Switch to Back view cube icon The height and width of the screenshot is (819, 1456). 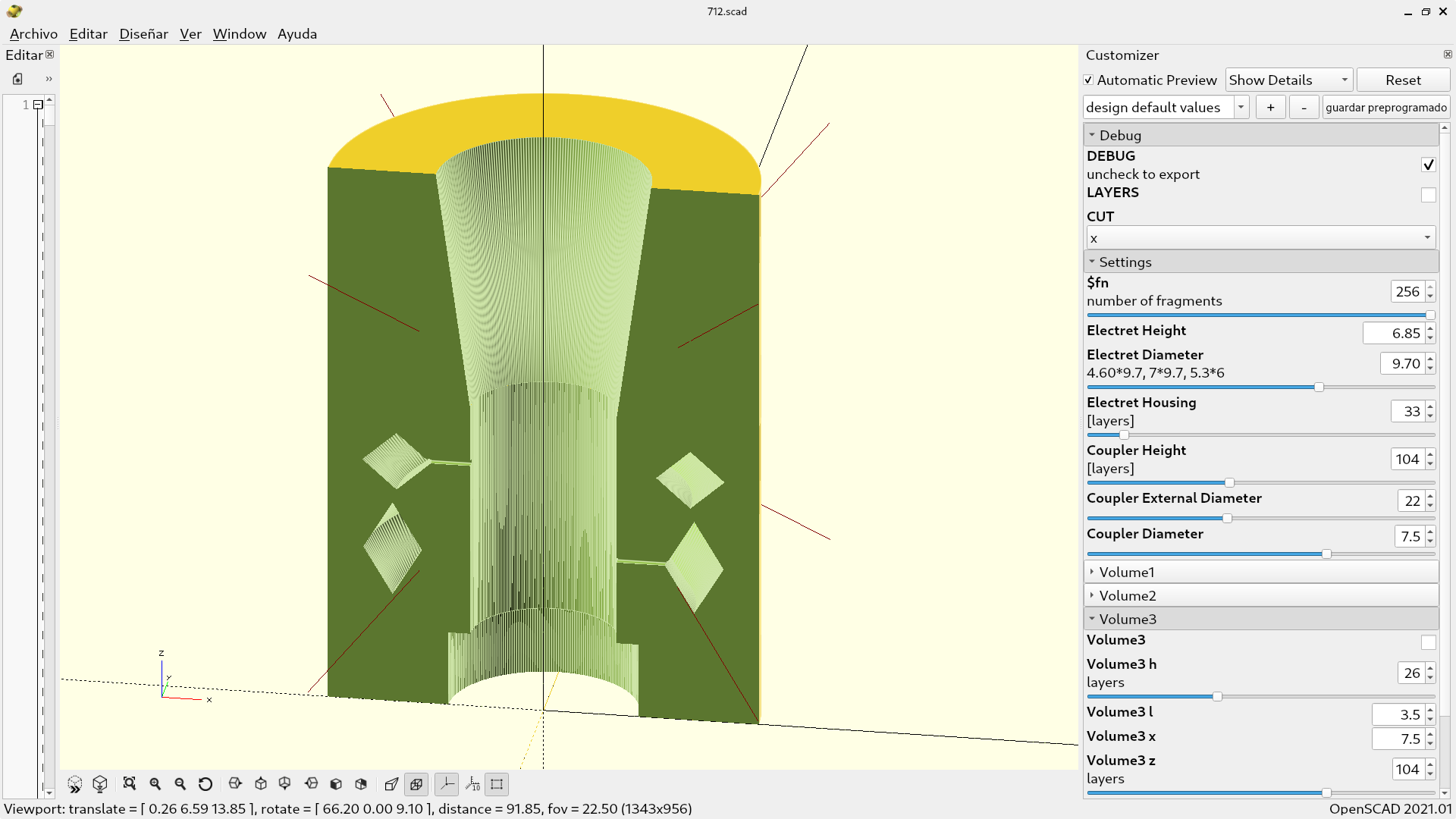[x=361, y=784]
